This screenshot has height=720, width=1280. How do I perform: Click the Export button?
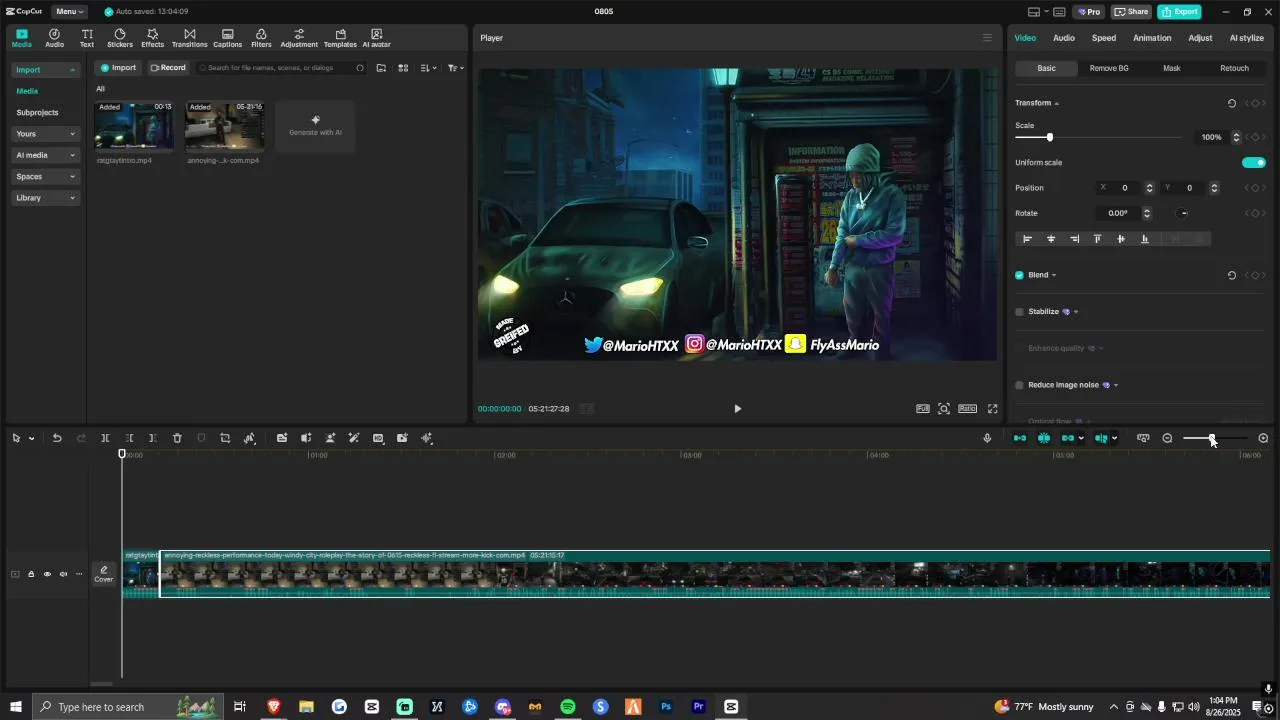1179,12
